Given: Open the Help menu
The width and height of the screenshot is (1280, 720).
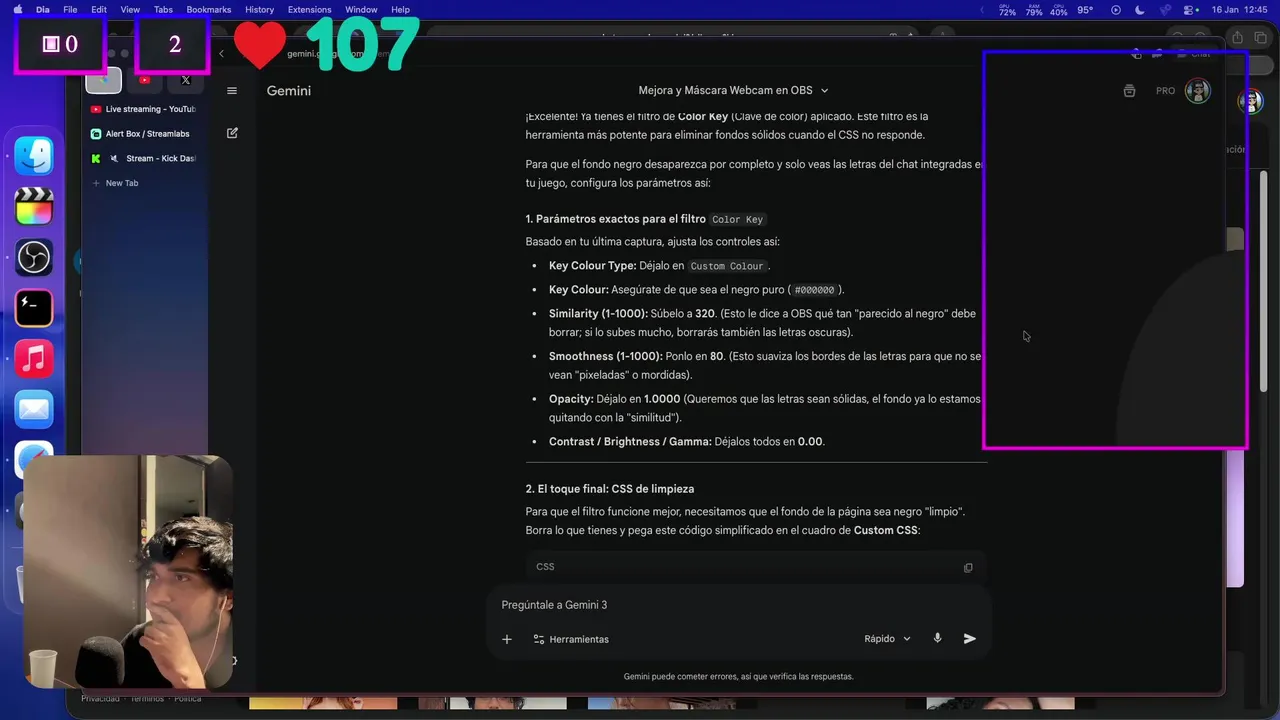Looking at the screenshot, I should pos(400,9).
